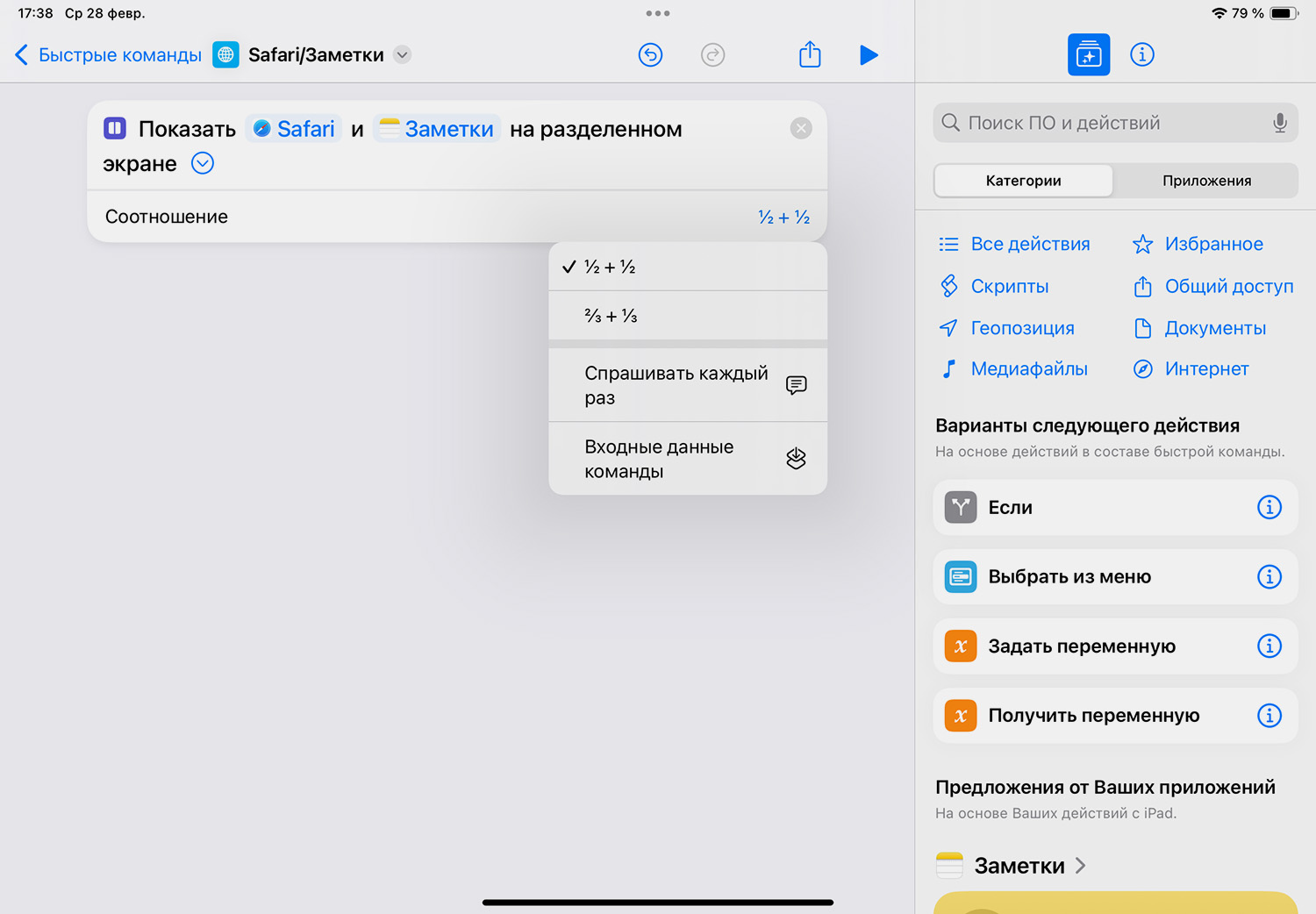Click the Safari/Заметки shortcut globe icon

pyautogui.click(x=225, y=55)
